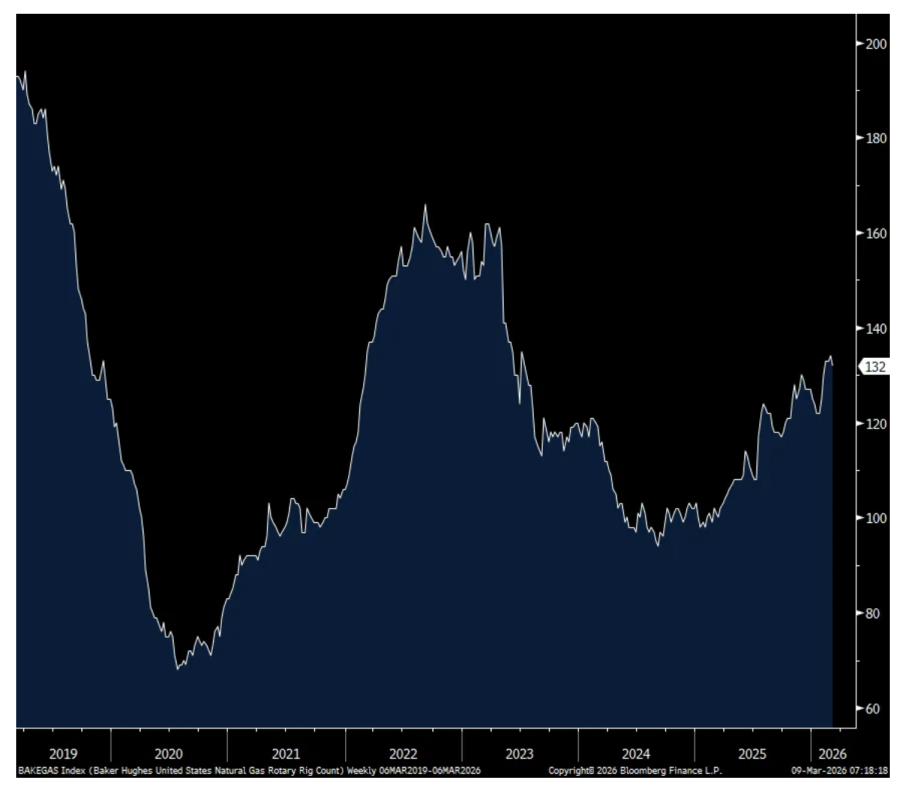Click the 09-Mar-2026 timestamp in footer

[x=838, y=771]
